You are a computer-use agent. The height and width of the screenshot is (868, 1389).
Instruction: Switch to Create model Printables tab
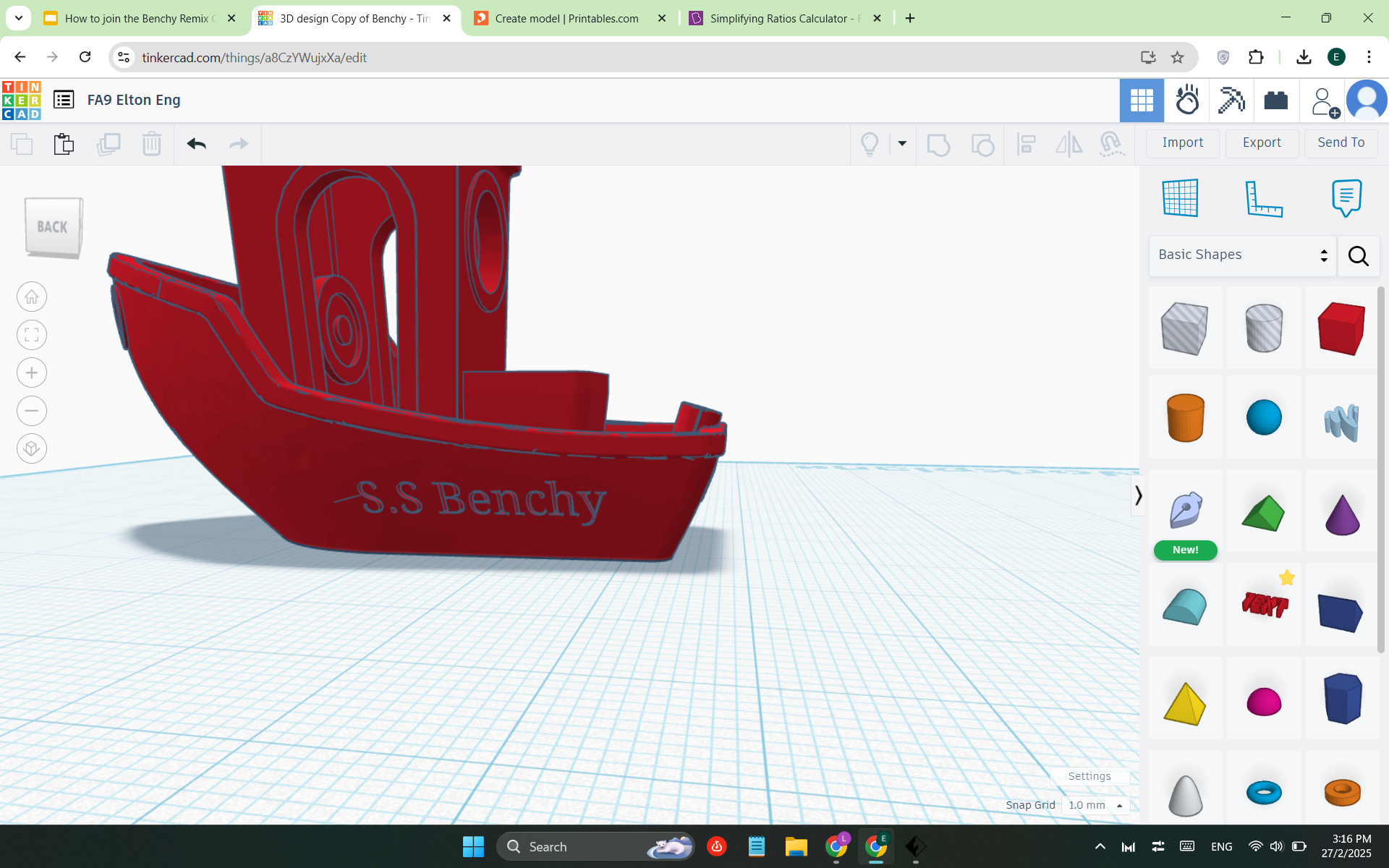click(x=569, y=19)
